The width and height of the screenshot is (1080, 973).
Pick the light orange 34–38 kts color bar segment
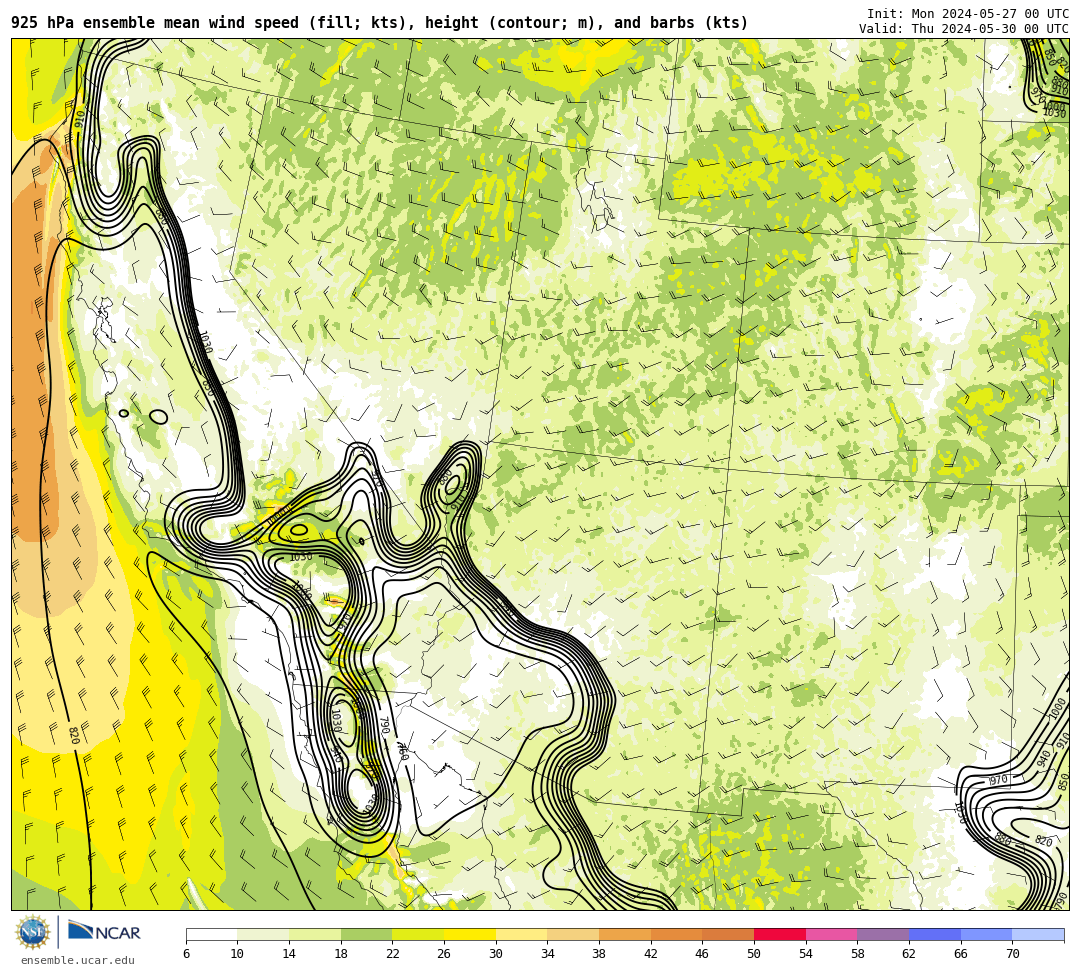(x=573, y=934)
